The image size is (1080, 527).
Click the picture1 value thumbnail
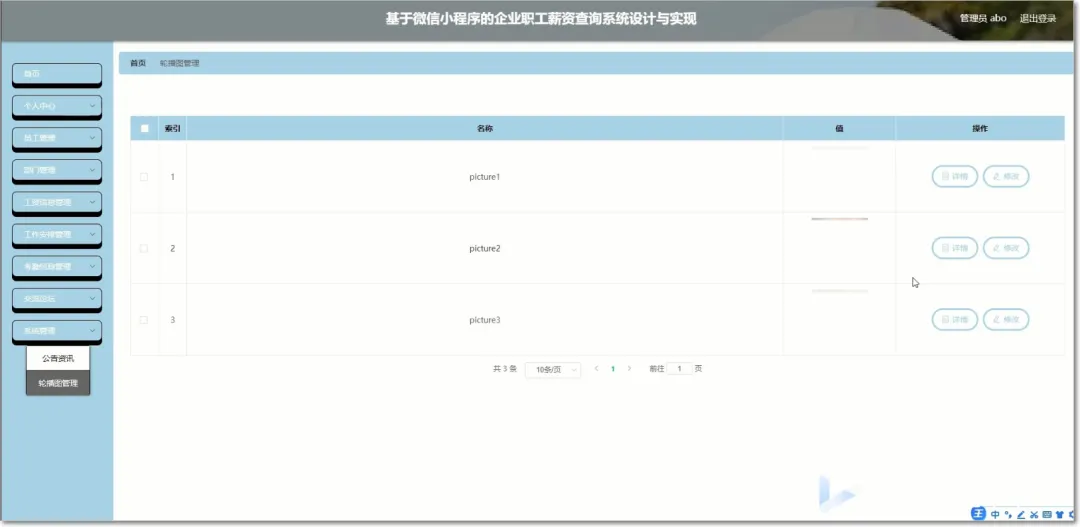pyautogui.click(x=840, y=148)
